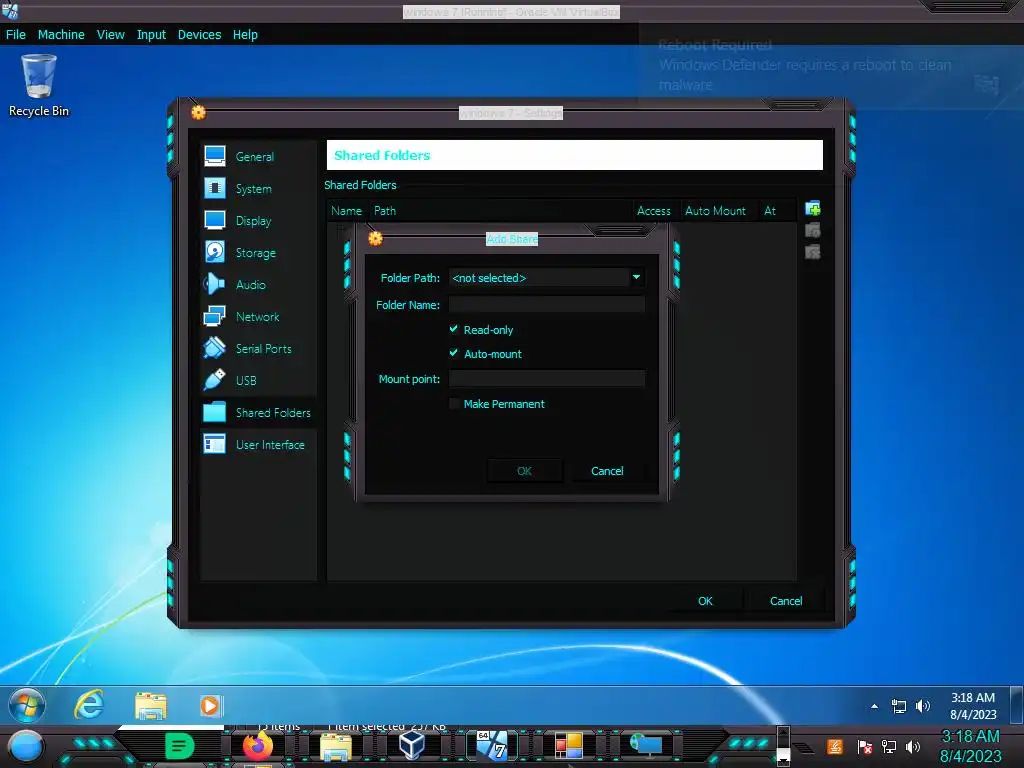Click the Access column header
1024x768 pixels.
tap(654, 211)
